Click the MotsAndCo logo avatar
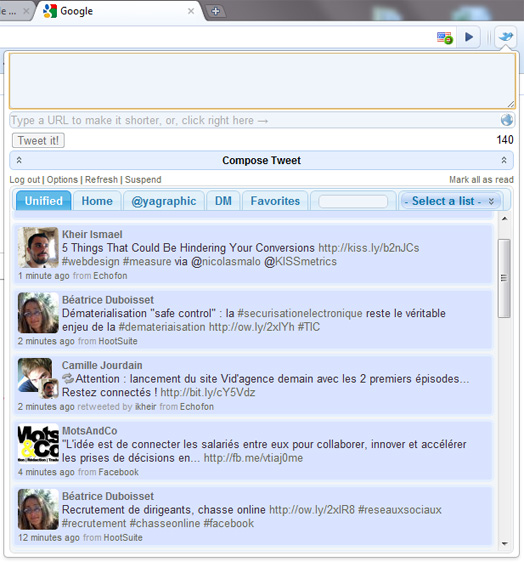 [x=38, y=444]
